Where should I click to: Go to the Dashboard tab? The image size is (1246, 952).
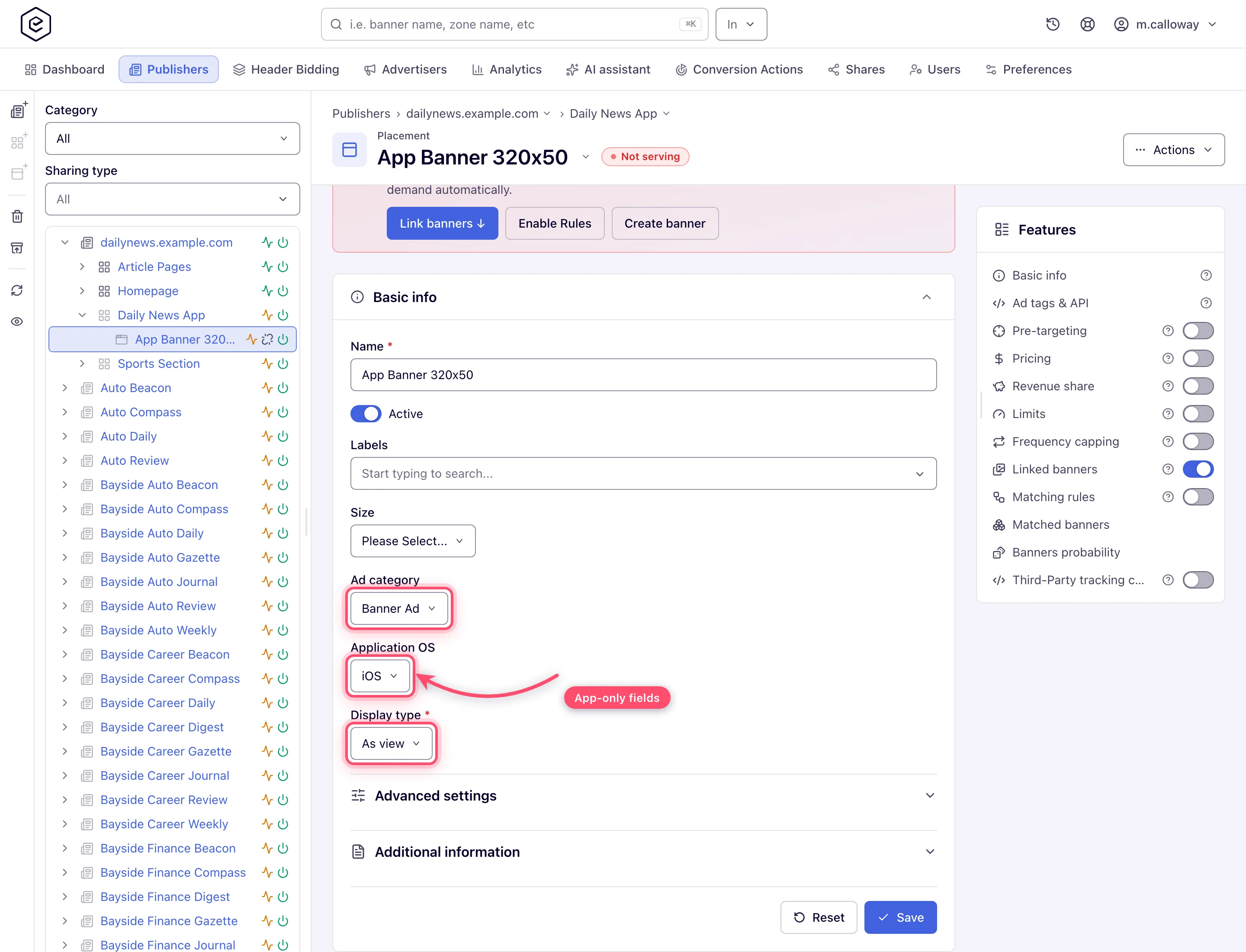pos(64,69)
